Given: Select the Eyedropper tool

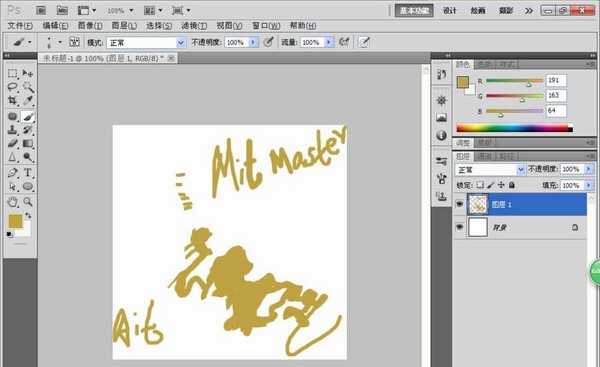Looking at the screenshot, I should tap(28, 101).
